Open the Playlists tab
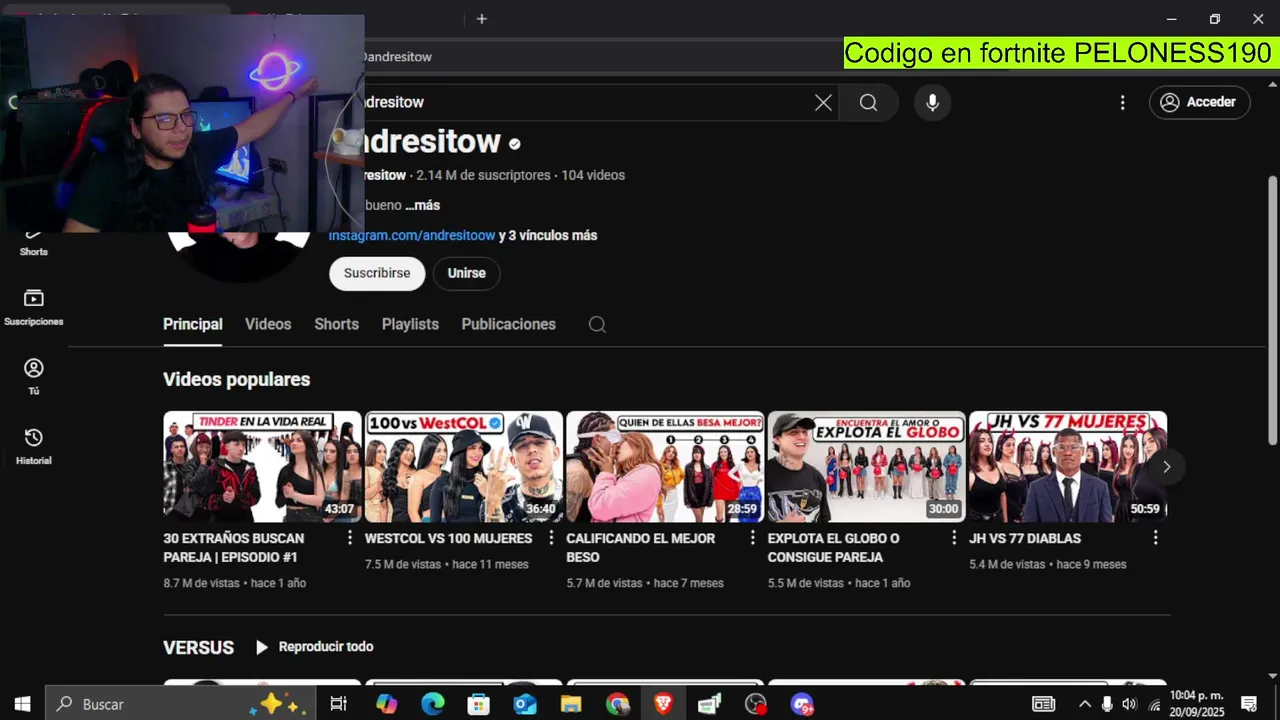This screenshot has width=1280, height=720. point(410,324)
